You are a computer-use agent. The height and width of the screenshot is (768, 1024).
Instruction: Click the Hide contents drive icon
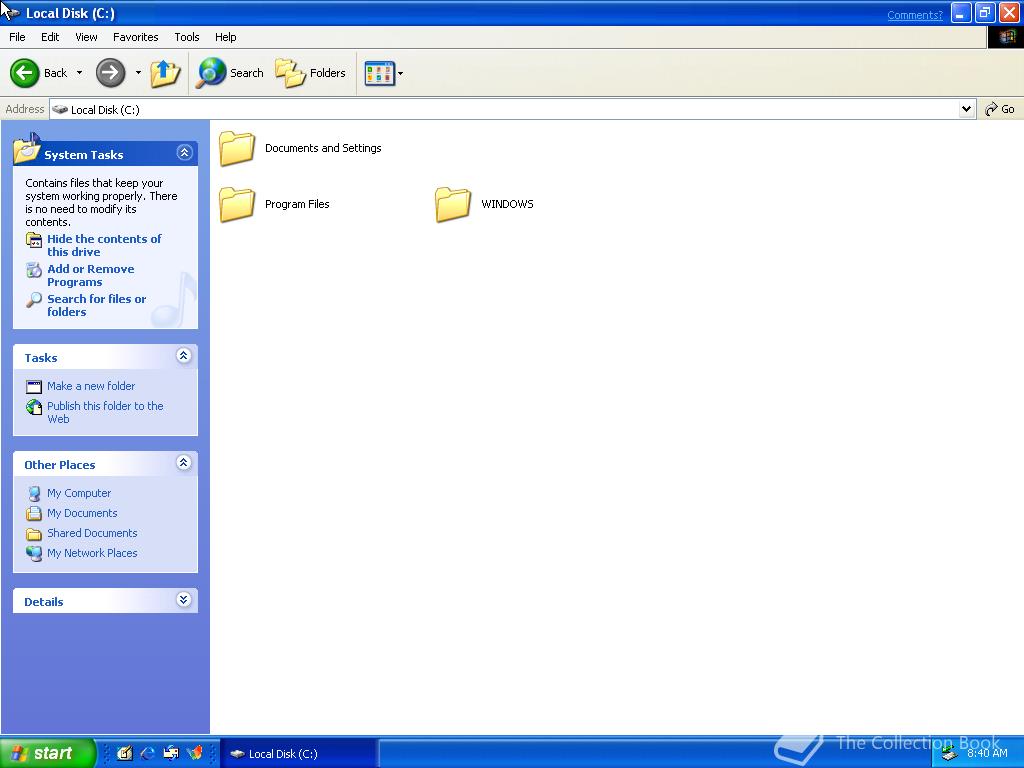pyautogui.click(x=34, y=240)
